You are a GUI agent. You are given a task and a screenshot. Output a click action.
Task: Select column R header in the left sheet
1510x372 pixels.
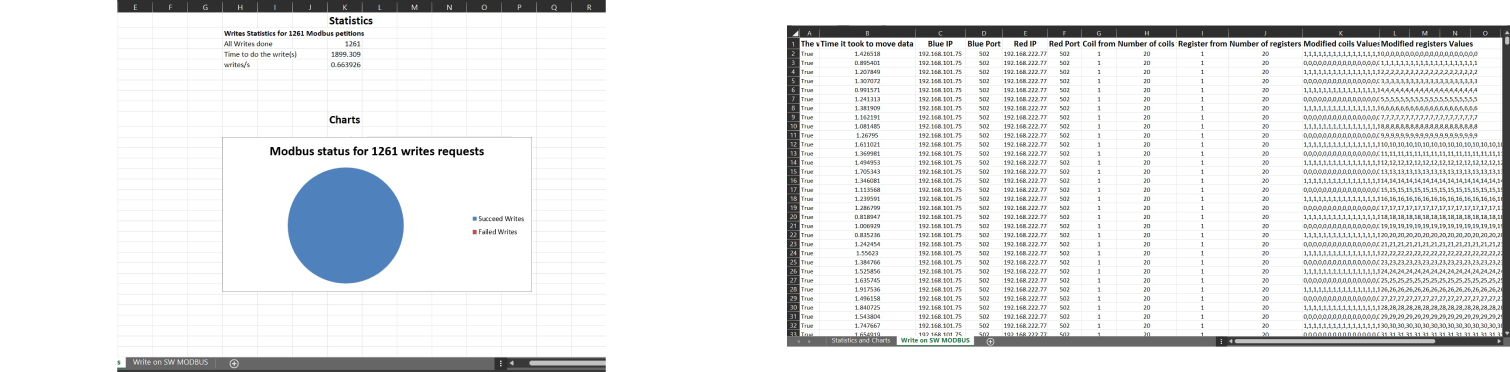[x=589, y=6]
